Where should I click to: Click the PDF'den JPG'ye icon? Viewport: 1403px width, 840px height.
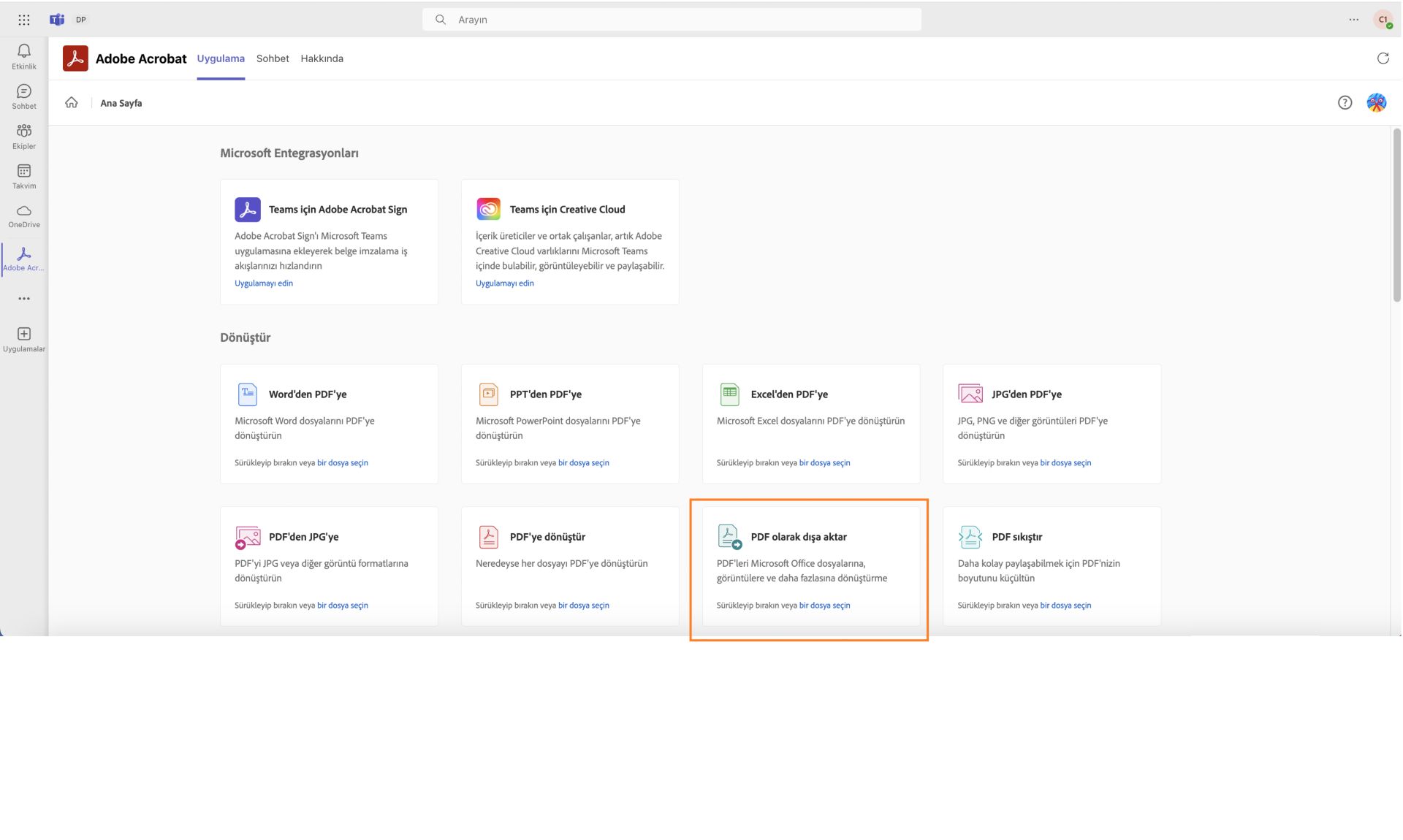click(248, 538)
